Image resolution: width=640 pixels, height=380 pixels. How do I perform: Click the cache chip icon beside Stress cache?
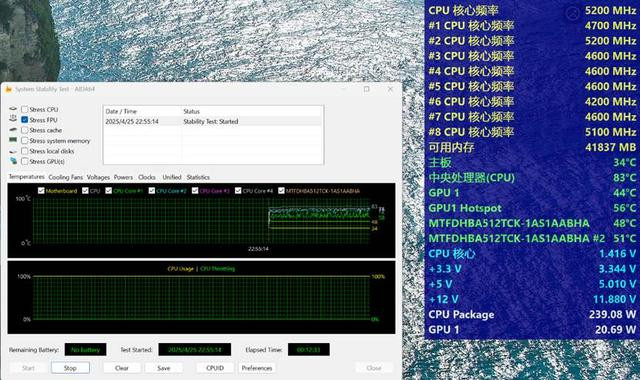click(13, 130)
